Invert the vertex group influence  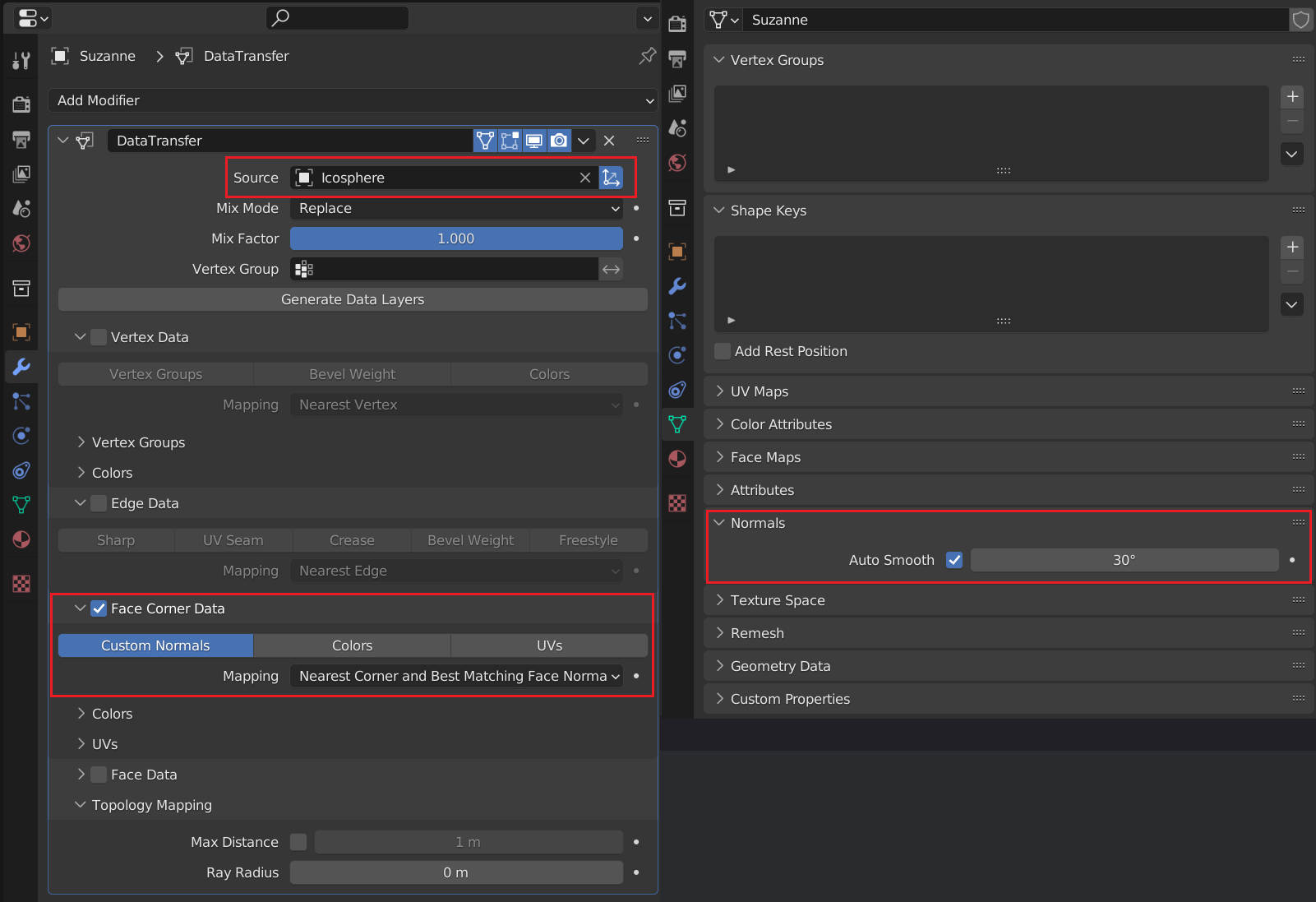[611, 269]
